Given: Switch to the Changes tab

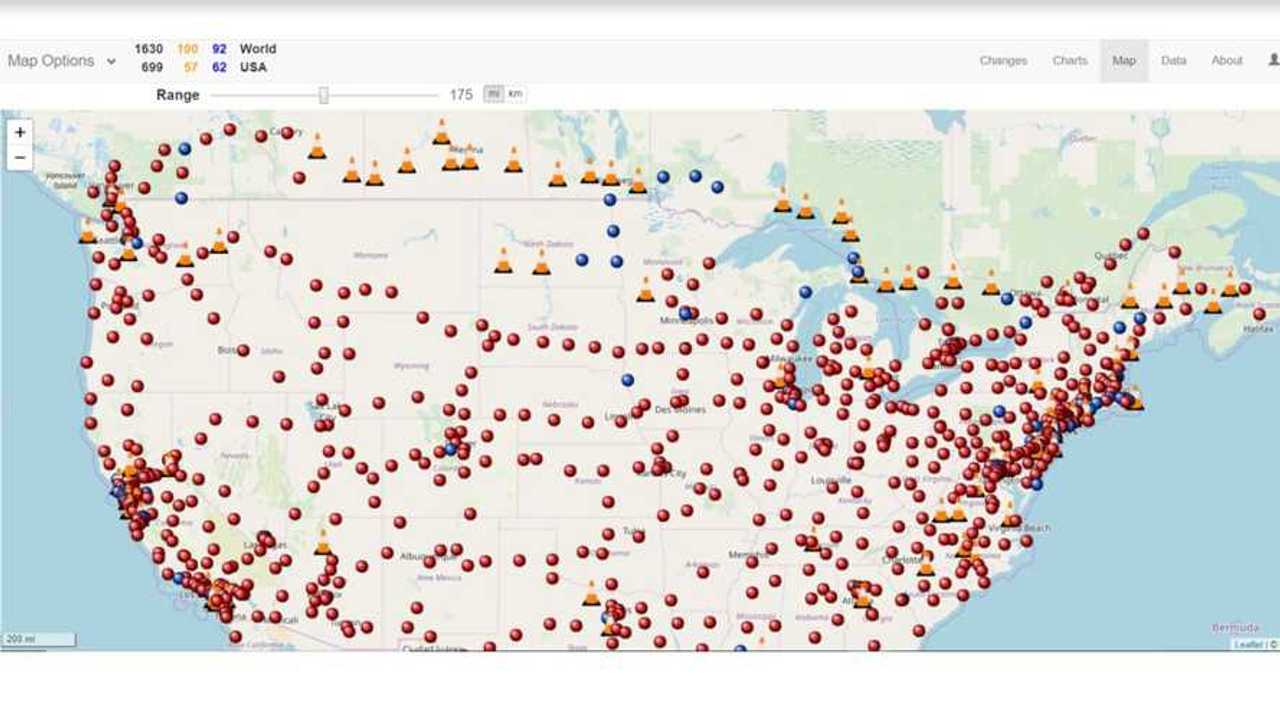Looking at the screenshot, I should coord(1002,60).
